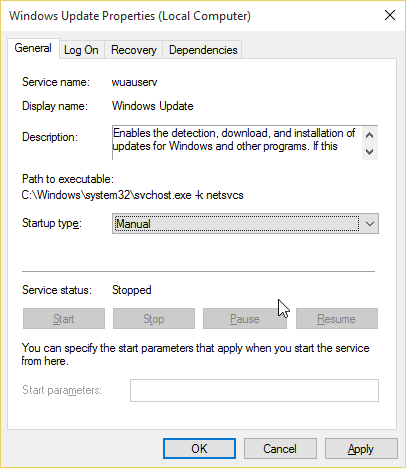Focus the Start parameters text field
Screen dimensions: 406x468
(254, 390)
